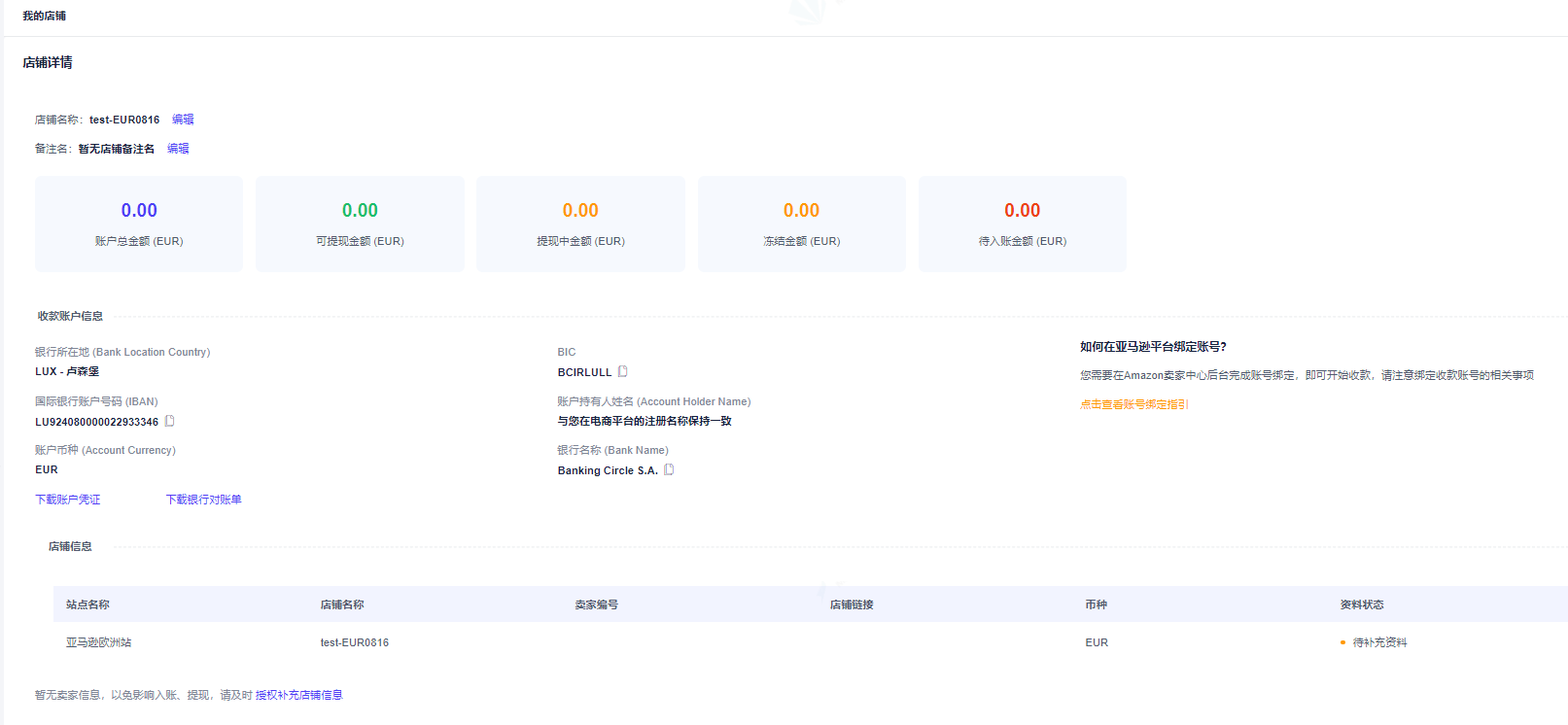
Task: Copy the IBAN account number
Action: 170,421
